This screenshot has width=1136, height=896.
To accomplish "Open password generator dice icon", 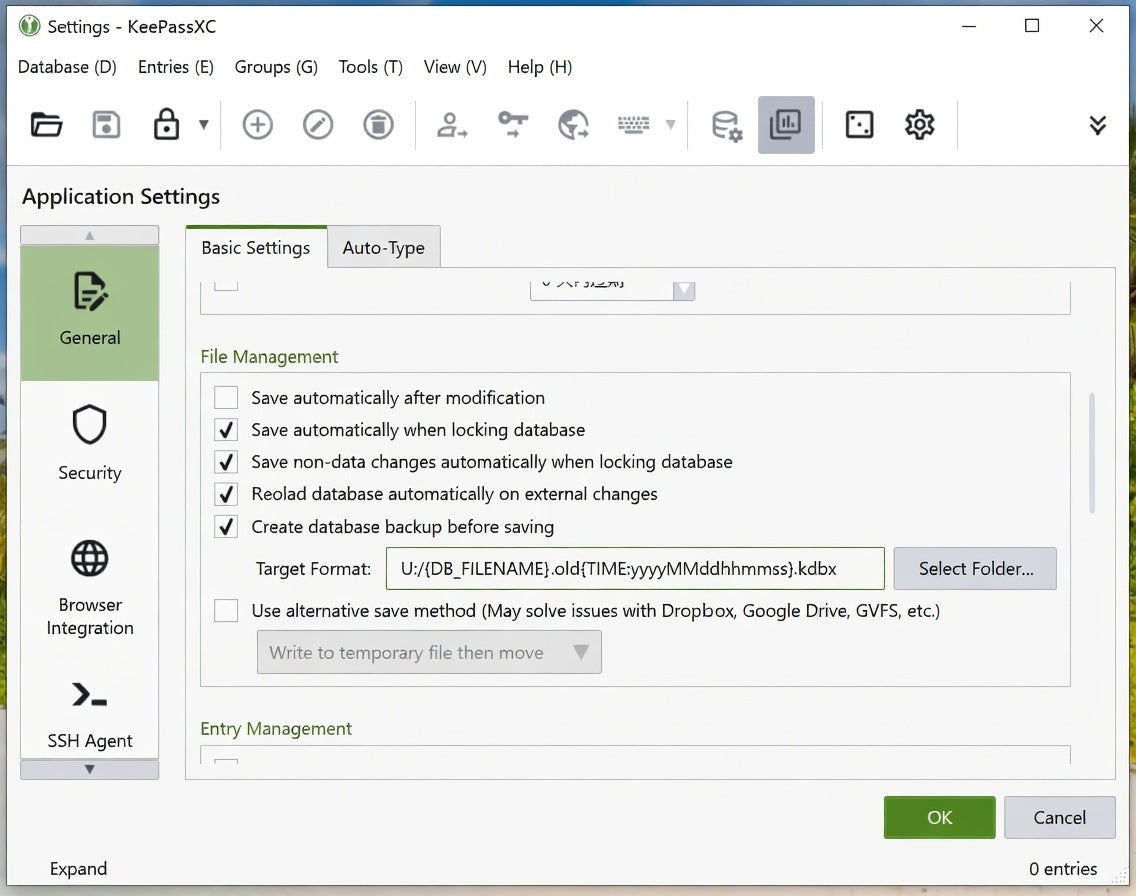I will 859,125.
